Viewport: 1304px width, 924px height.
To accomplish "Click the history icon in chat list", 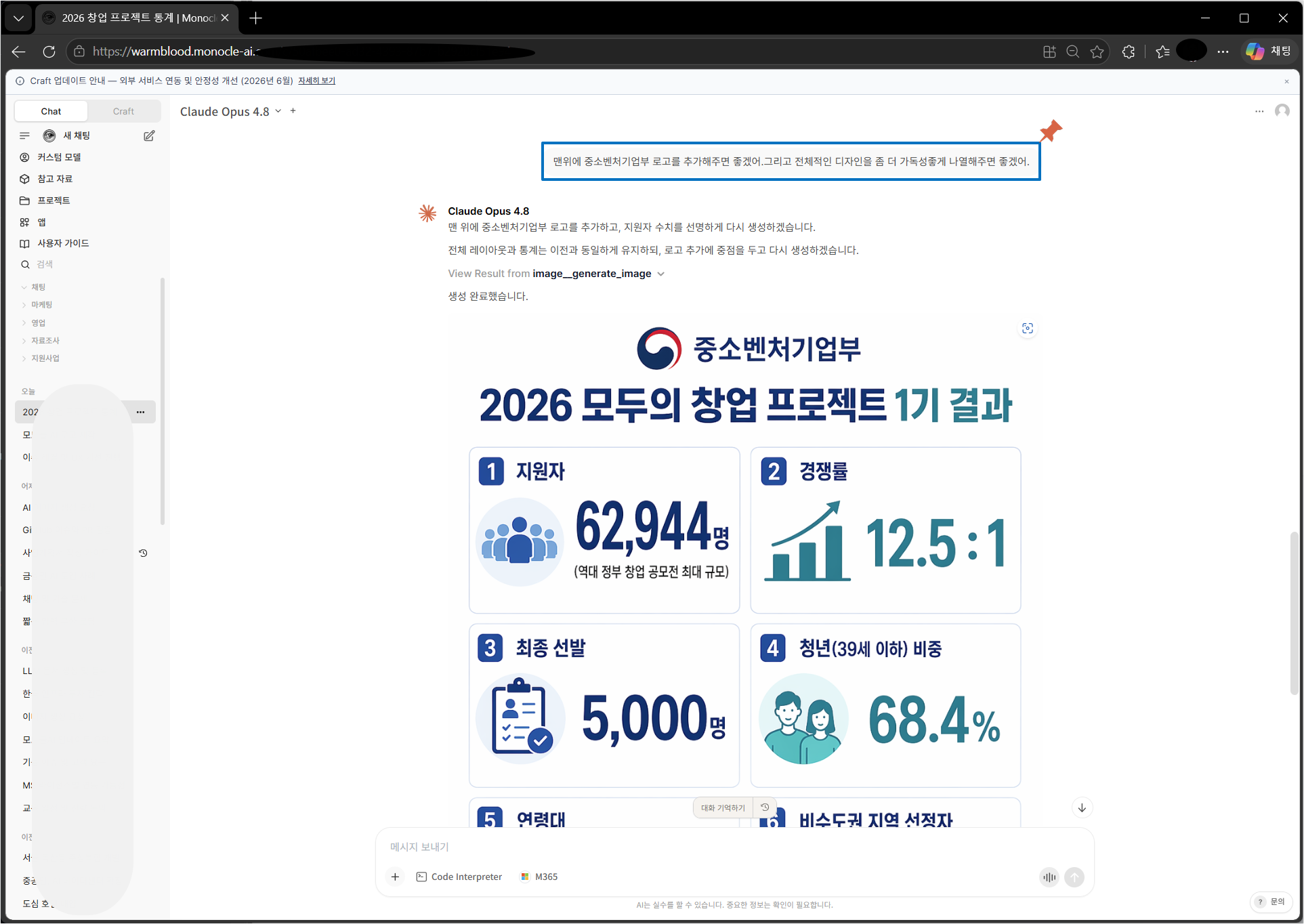I will pos(143,553).
